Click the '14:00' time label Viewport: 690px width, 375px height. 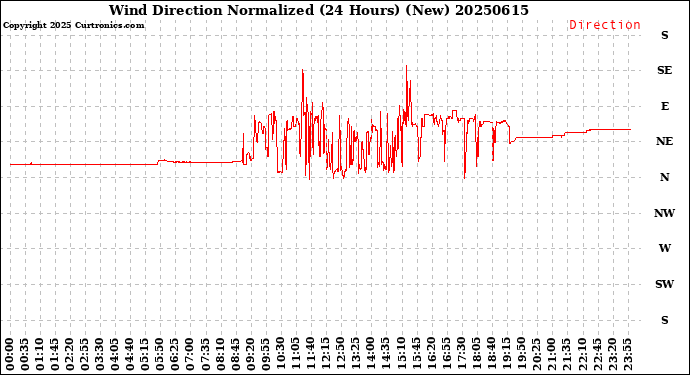click(x=370, y=354)
